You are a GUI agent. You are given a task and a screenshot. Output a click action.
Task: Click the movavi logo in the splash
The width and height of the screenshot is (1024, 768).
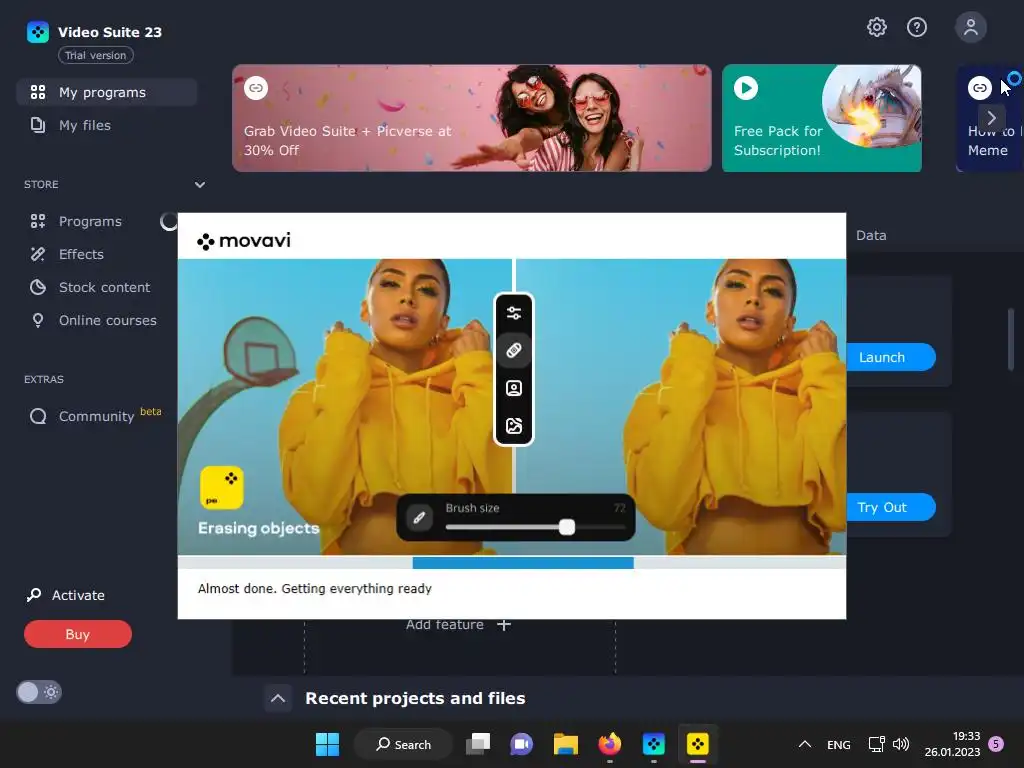(x=244, y=241)
